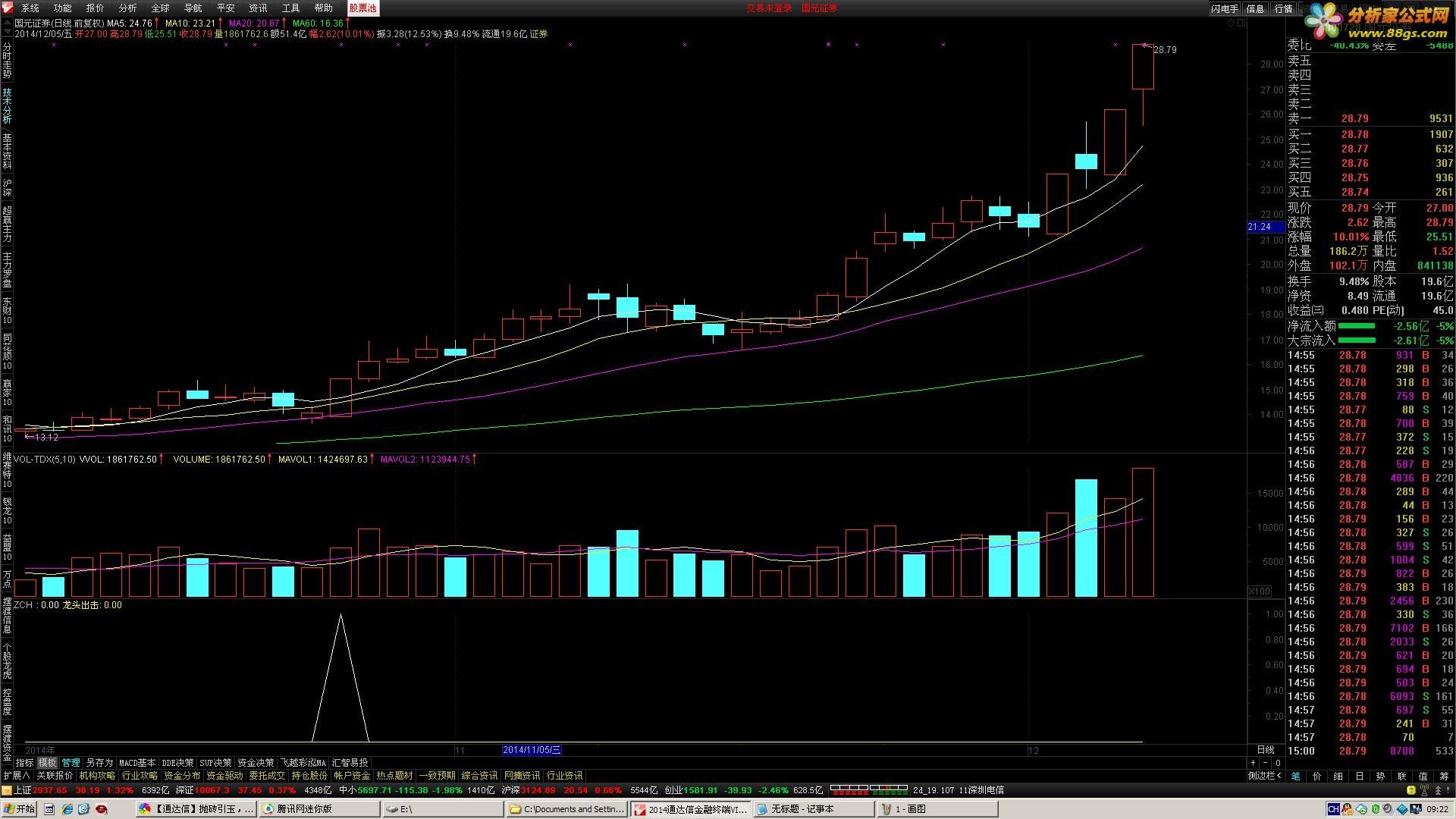Click the 模板 tab below the chart

[47, 763]
